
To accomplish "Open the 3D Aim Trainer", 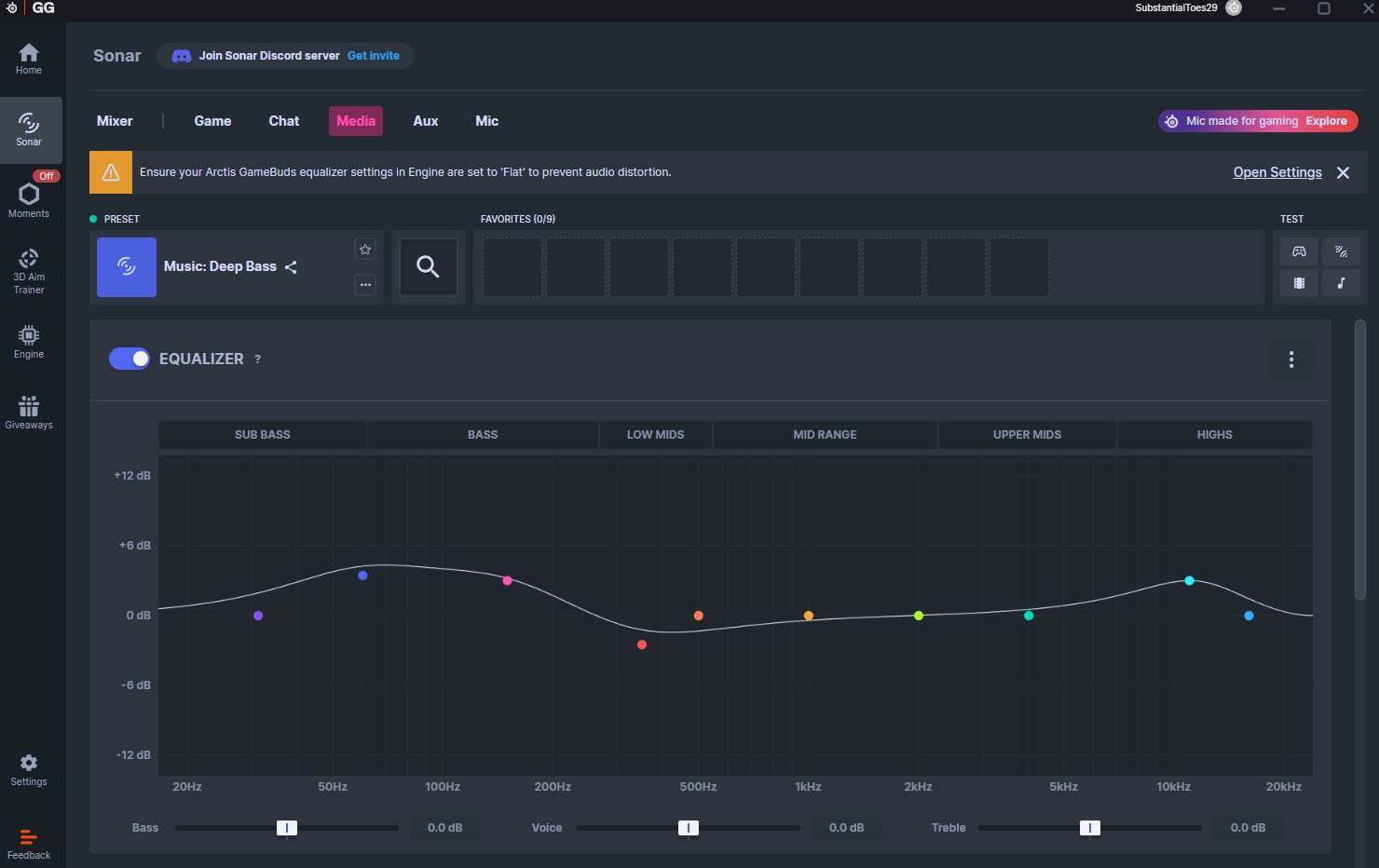I will 29,271.
